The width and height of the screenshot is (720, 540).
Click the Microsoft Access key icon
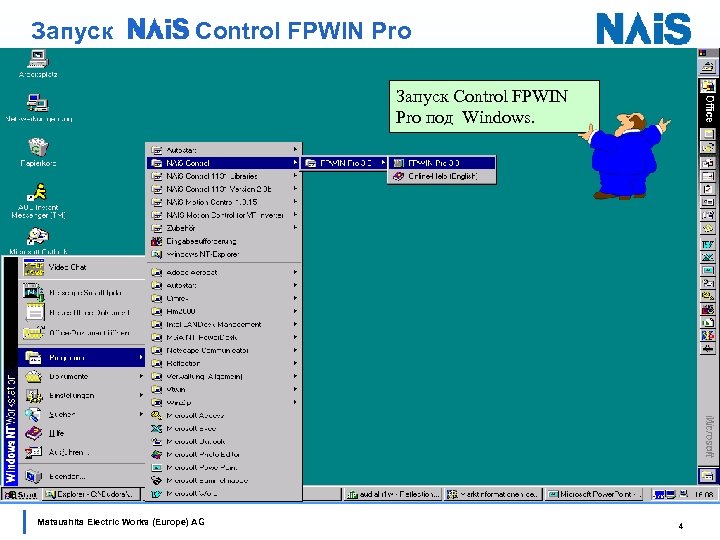tap(157, 416)
